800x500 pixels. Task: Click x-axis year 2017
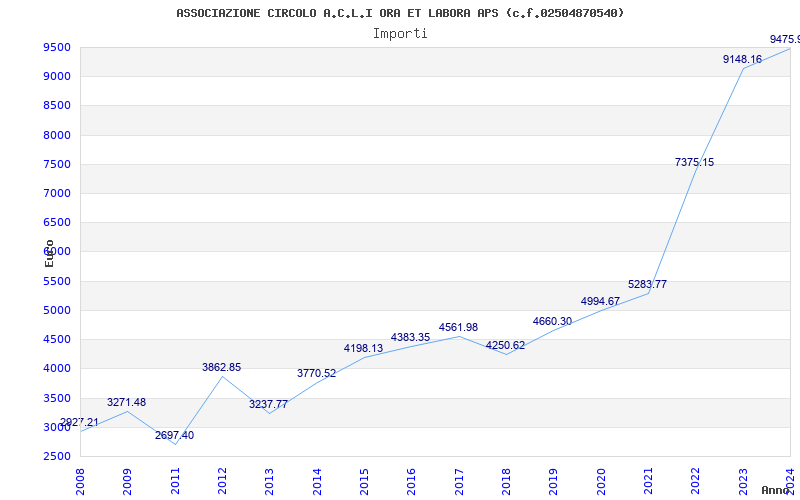(x=459, y=482)
